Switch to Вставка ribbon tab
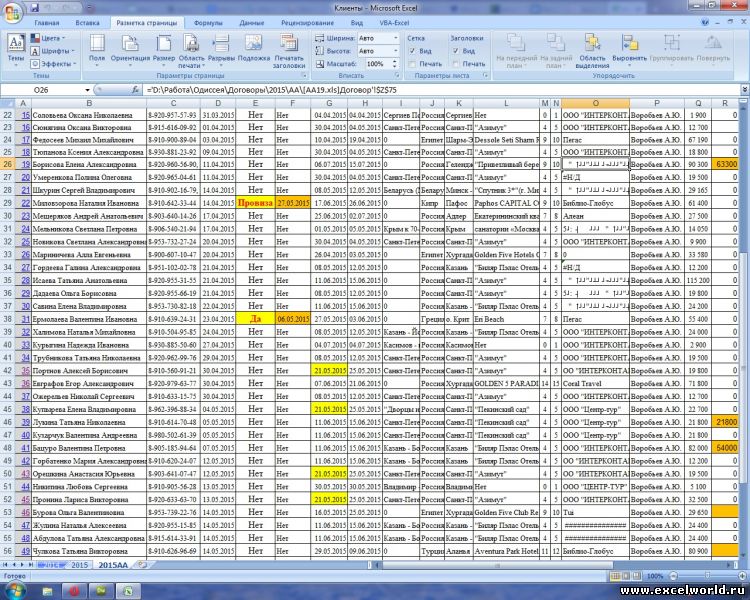This screenshot has height=600, width=750. [88, 22]
